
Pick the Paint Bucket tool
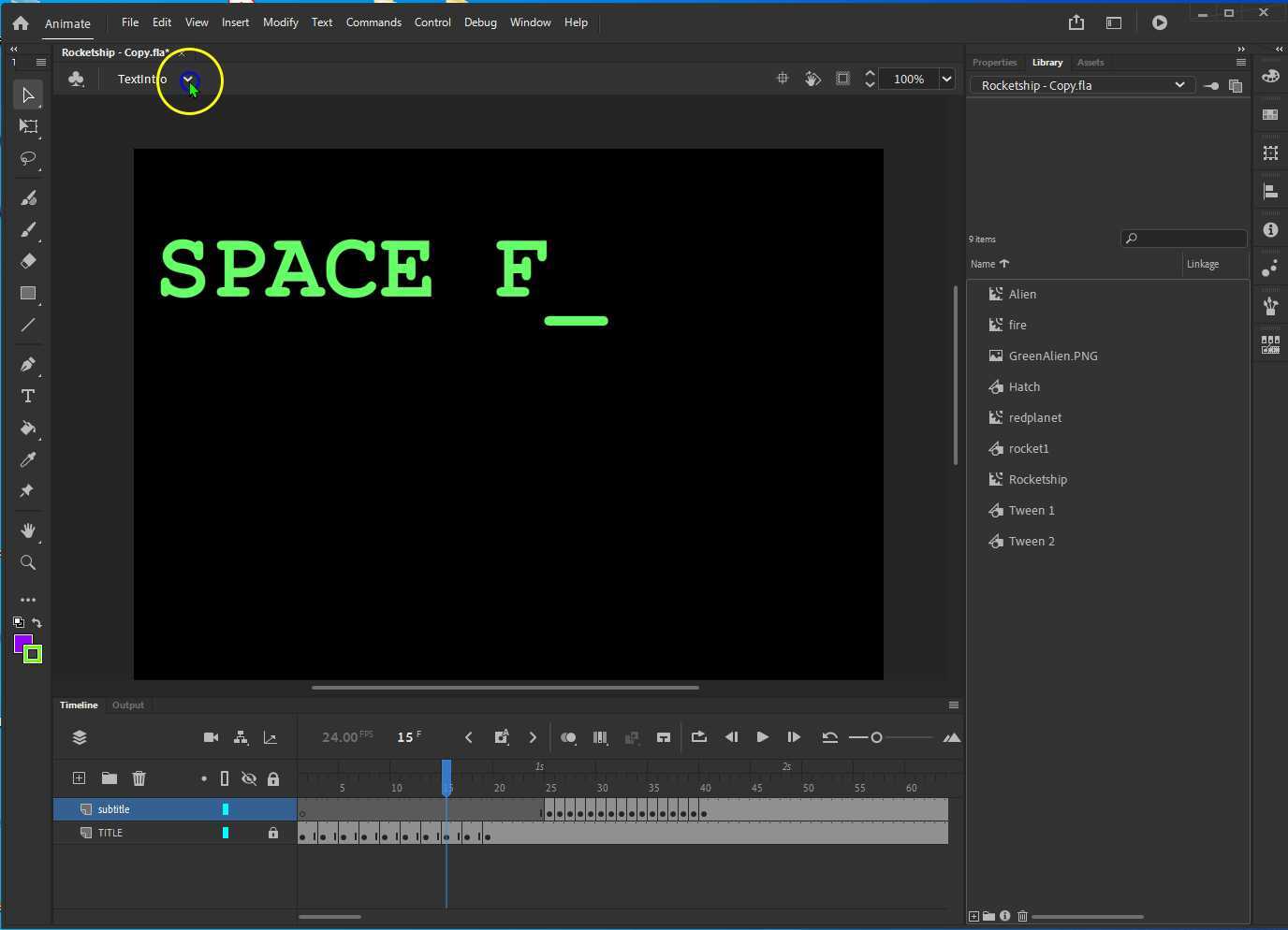(x=28, y=429)
